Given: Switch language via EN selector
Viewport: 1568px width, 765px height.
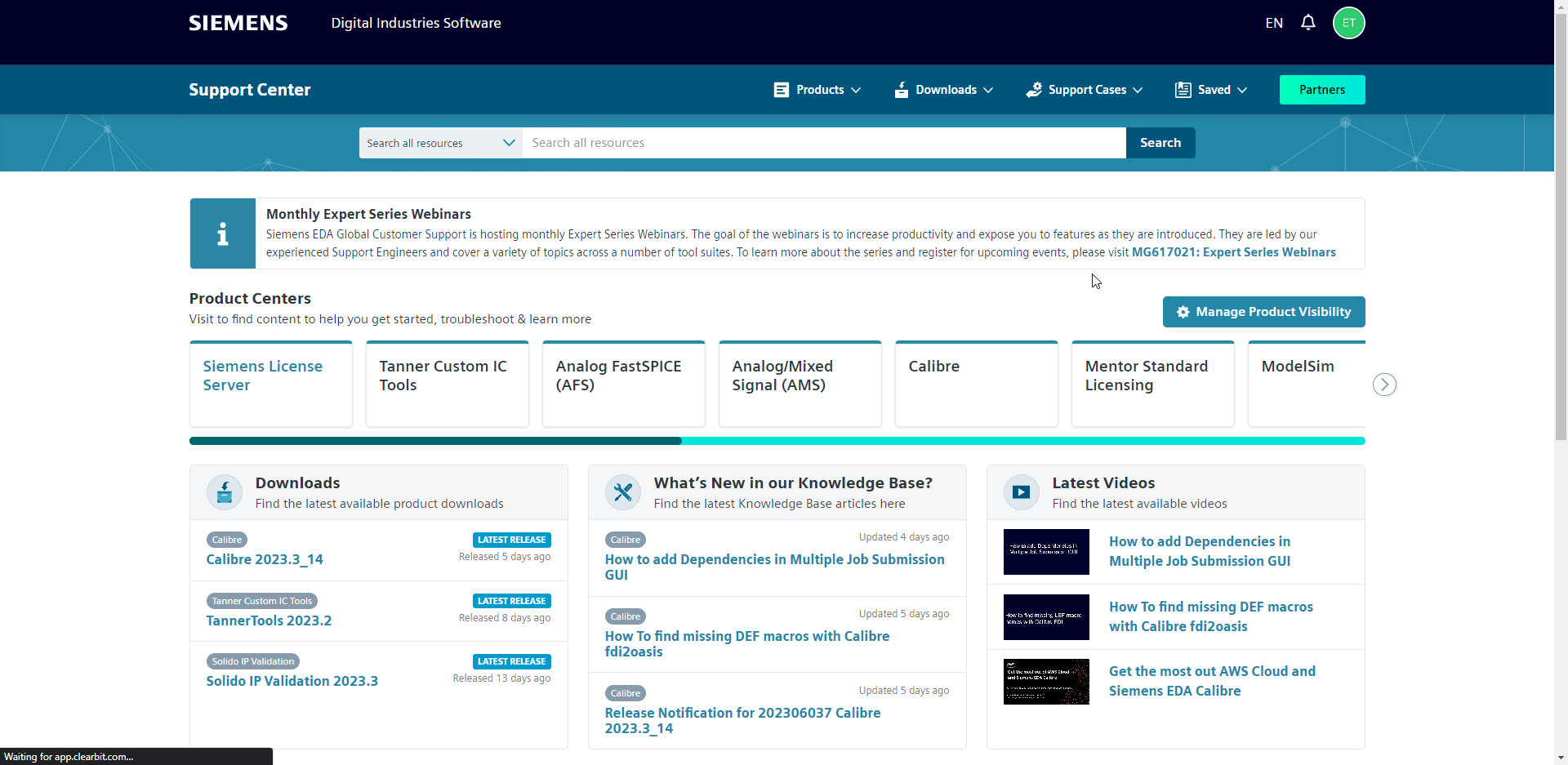Looking at the screenshot, I should pos(1274,23).
